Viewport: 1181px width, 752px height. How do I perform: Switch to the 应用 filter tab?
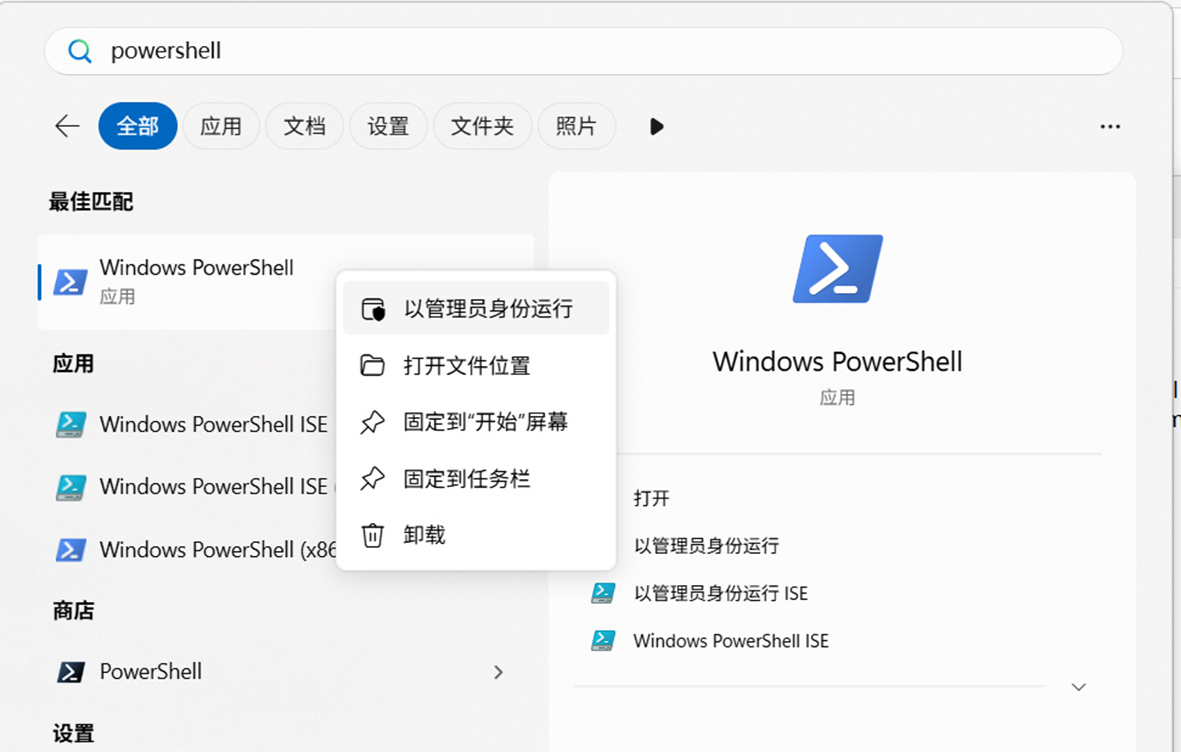click(x=221, y=126)
